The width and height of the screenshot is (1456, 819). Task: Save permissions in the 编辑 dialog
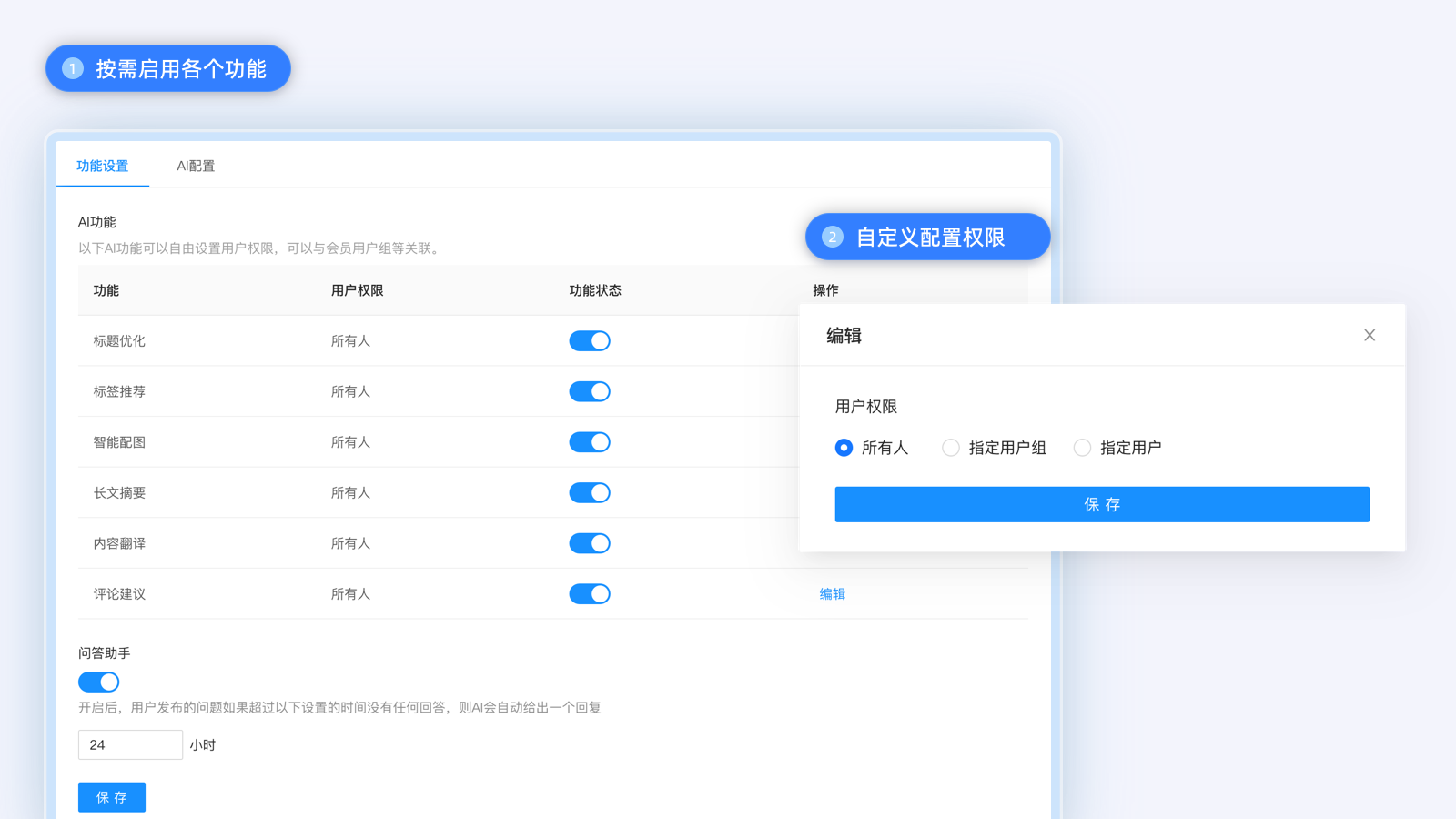1102,504
